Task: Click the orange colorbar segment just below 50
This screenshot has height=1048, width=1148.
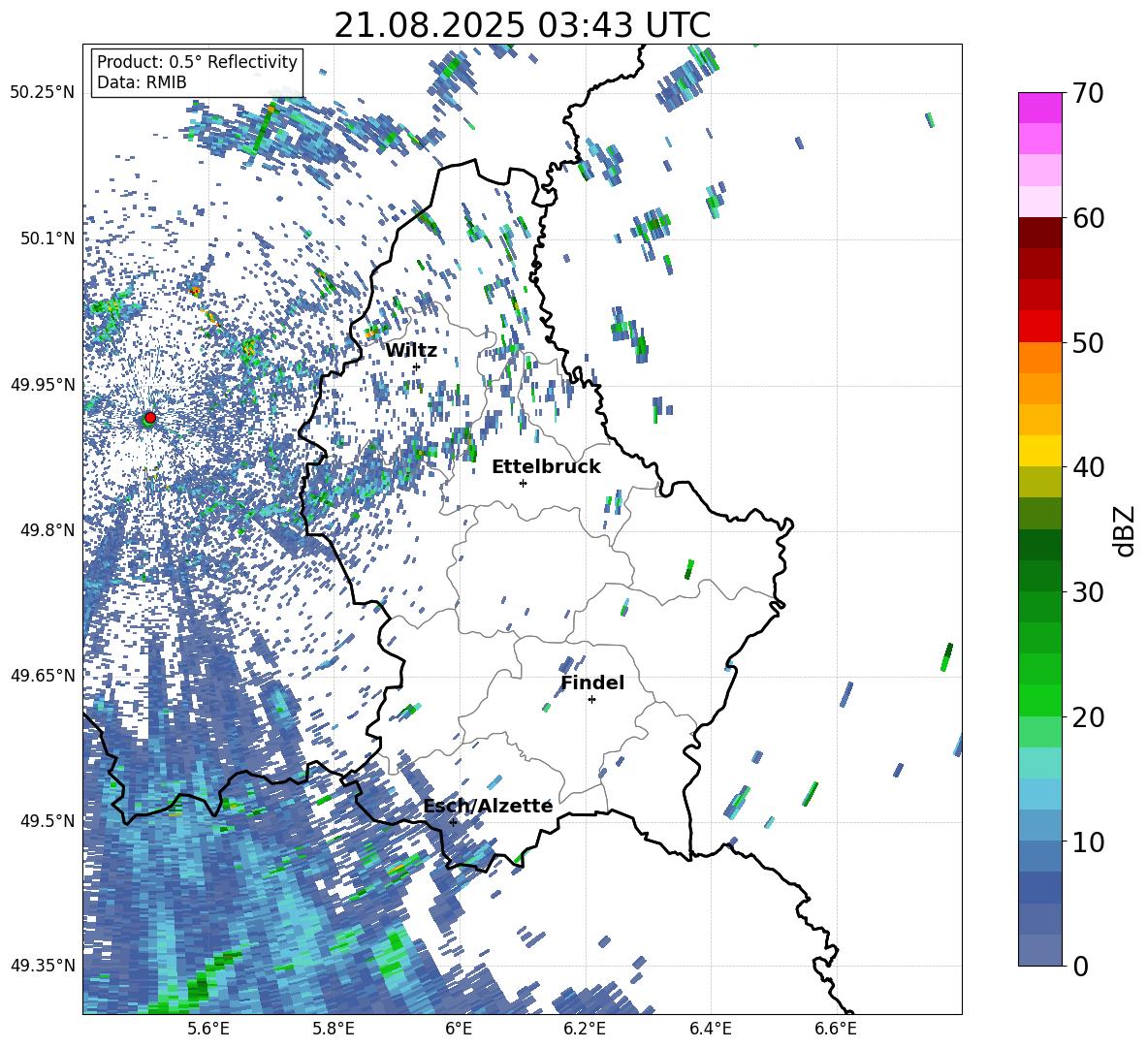Action: [1039, 357]
